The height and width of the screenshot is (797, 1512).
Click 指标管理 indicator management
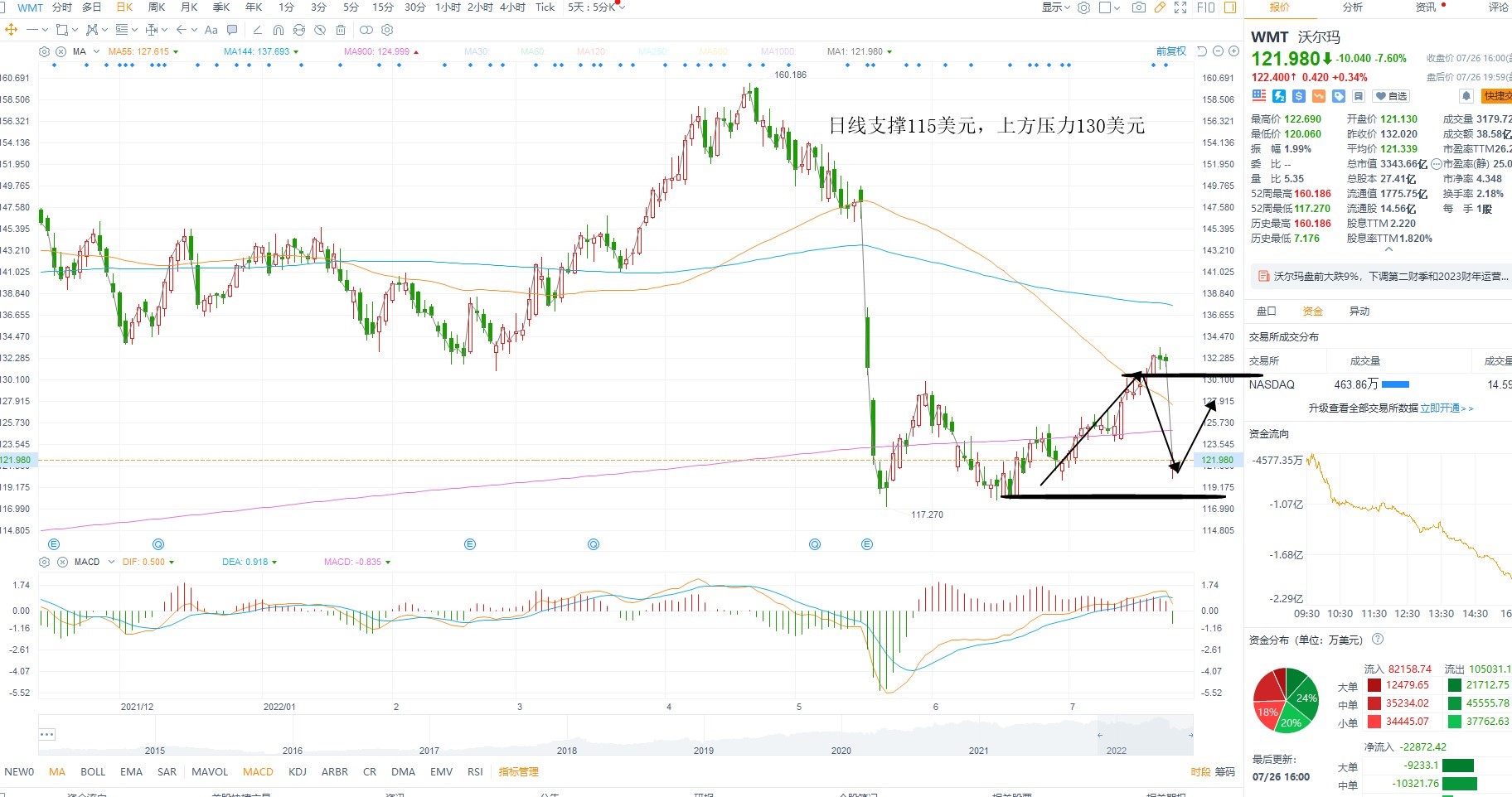click(518, 772)
